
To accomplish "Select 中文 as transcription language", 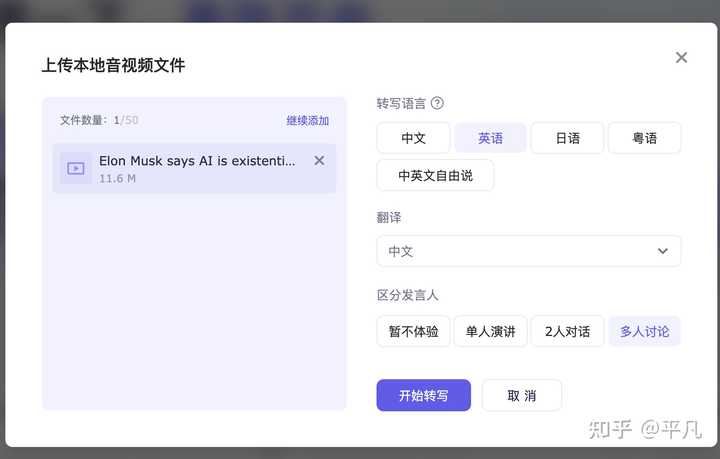I will coord(413,138).
